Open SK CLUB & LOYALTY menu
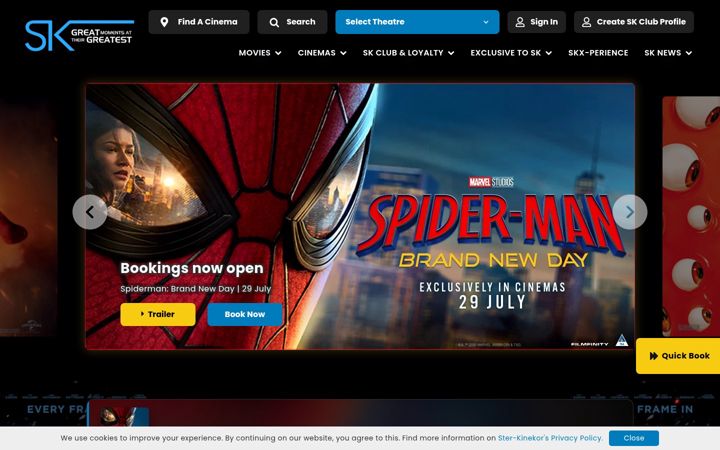The width and height of the screenshot is (720, 450). pyautogui.click(x=403, y=53)
